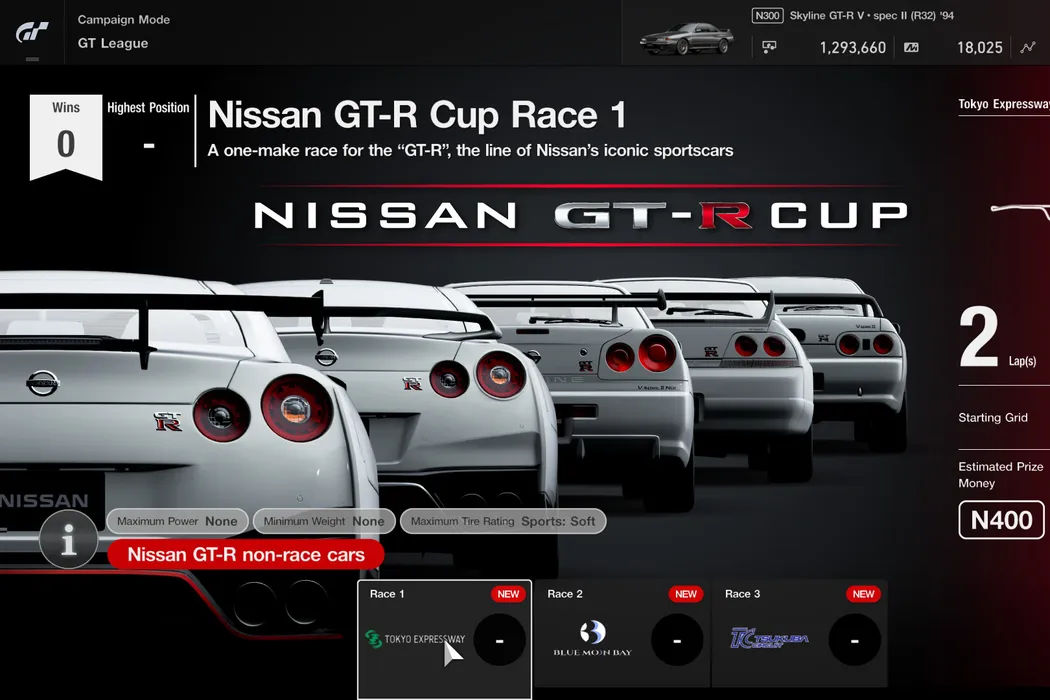Click the Blue Moon Bay track logo
Image resolution: width=1050 pixels, height=700 pixels.
(x=593, y=639)
